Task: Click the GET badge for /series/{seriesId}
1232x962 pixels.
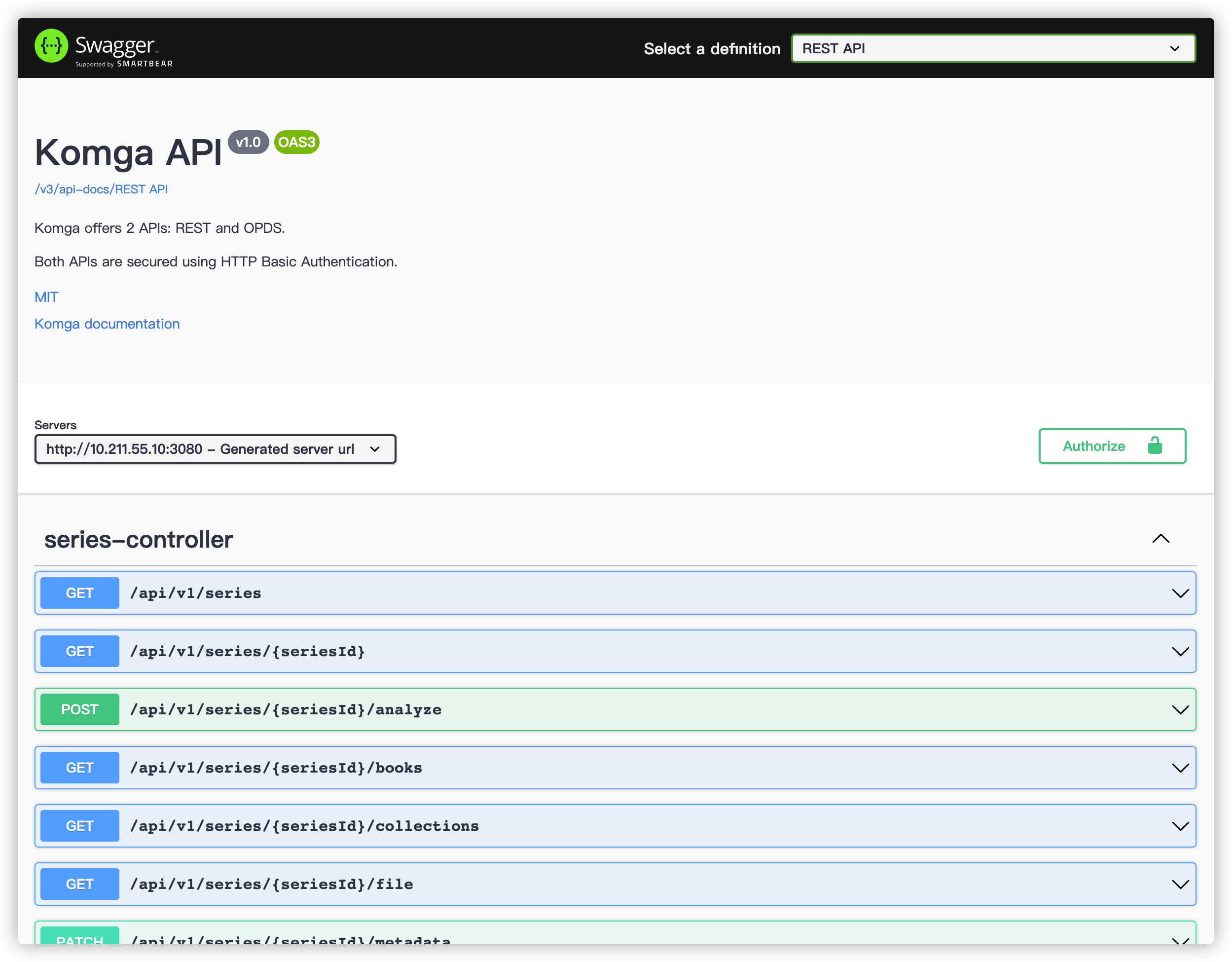Action: pyautogui.click(x=79, y=652)
